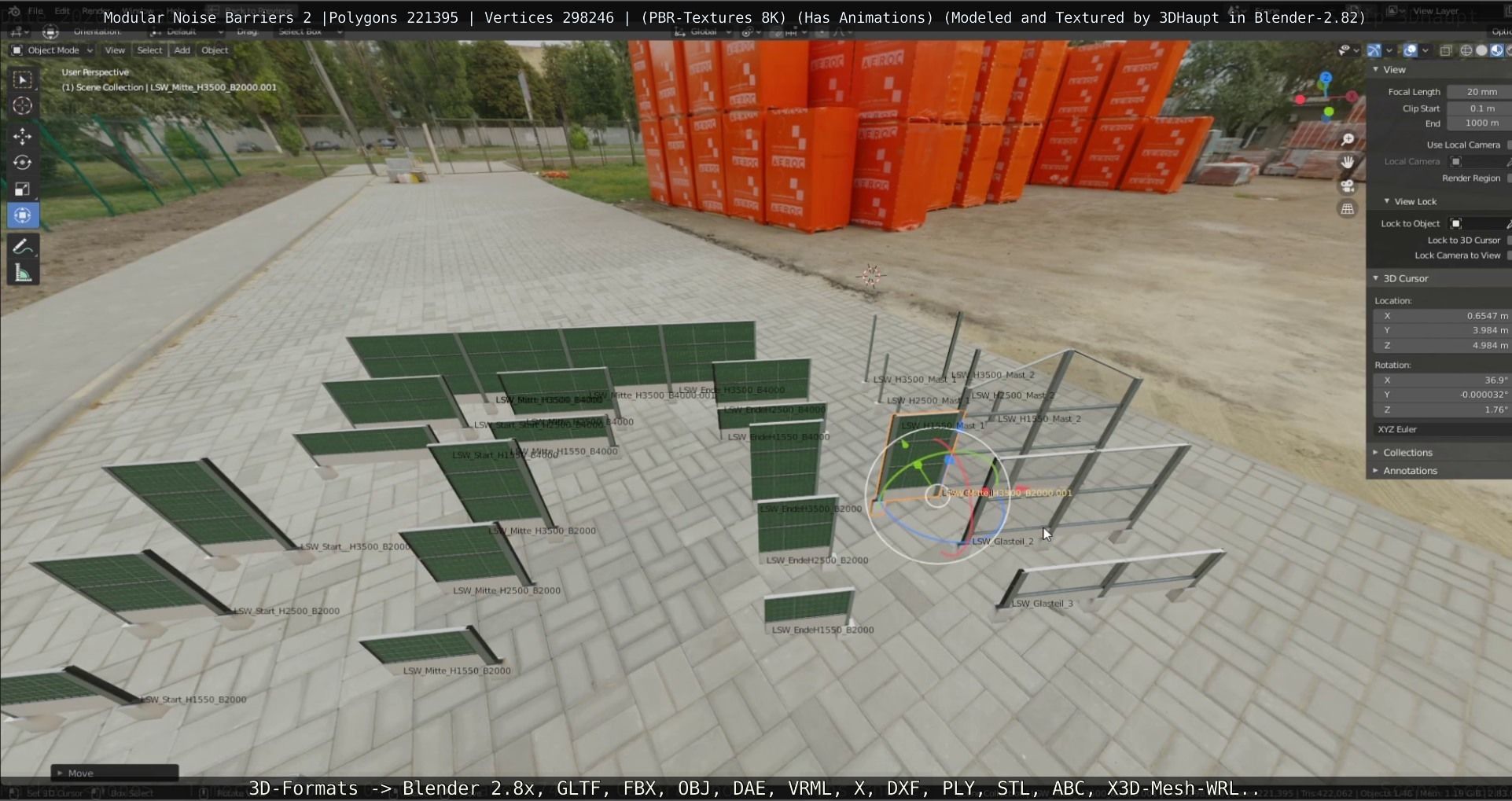Select the Measure ruler tool
This screenshot has height=801, width=1512.
pos(23,274)
